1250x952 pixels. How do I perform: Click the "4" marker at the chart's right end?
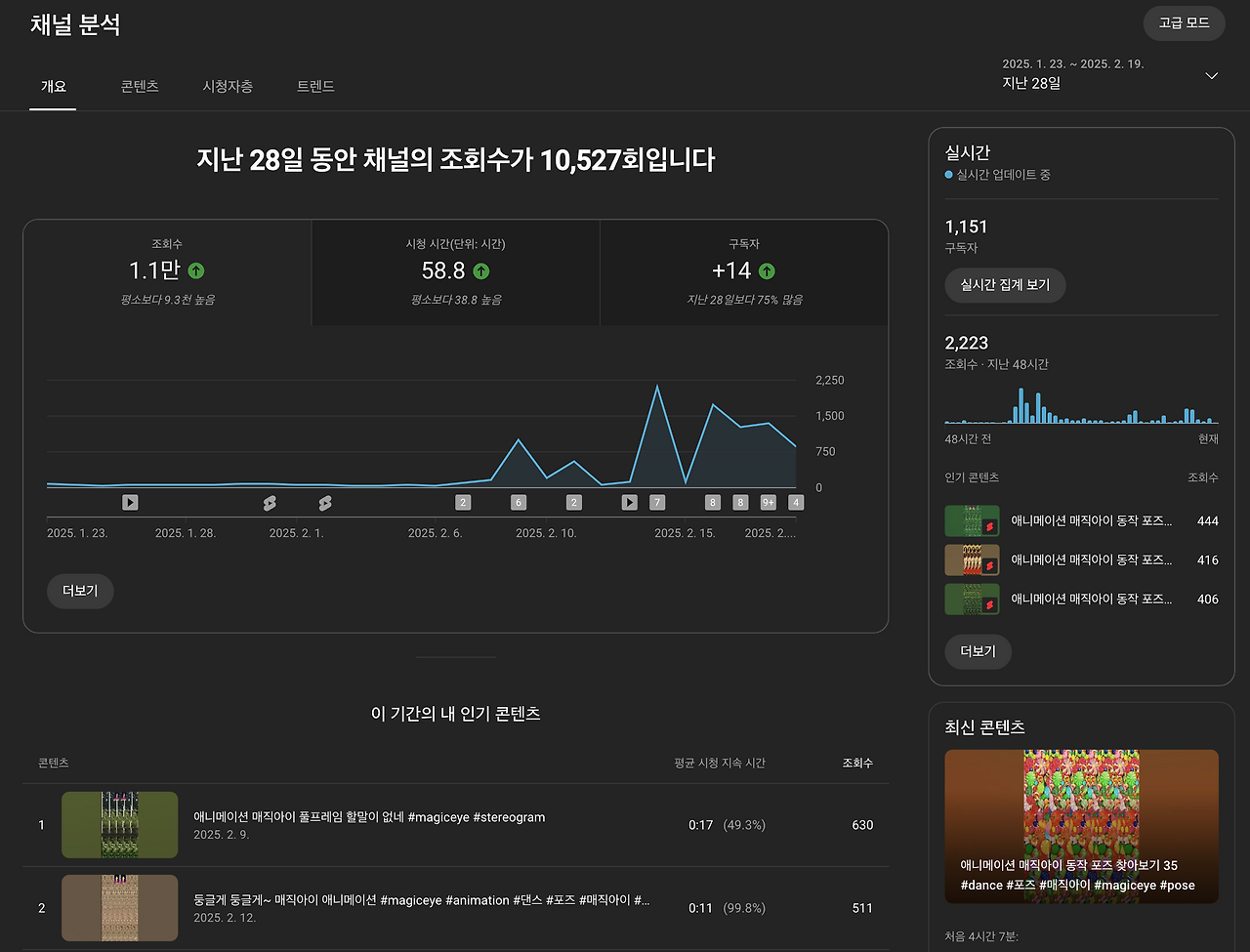click(796, 502)
